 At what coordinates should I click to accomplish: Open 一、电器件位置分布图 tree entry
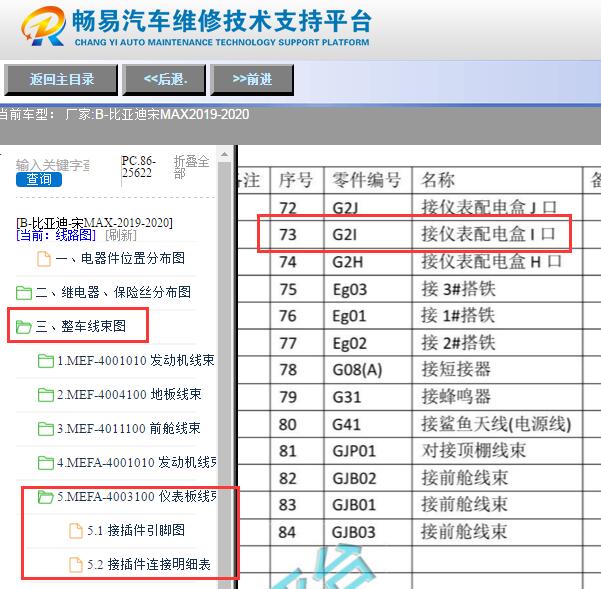(x=120, y=258)
